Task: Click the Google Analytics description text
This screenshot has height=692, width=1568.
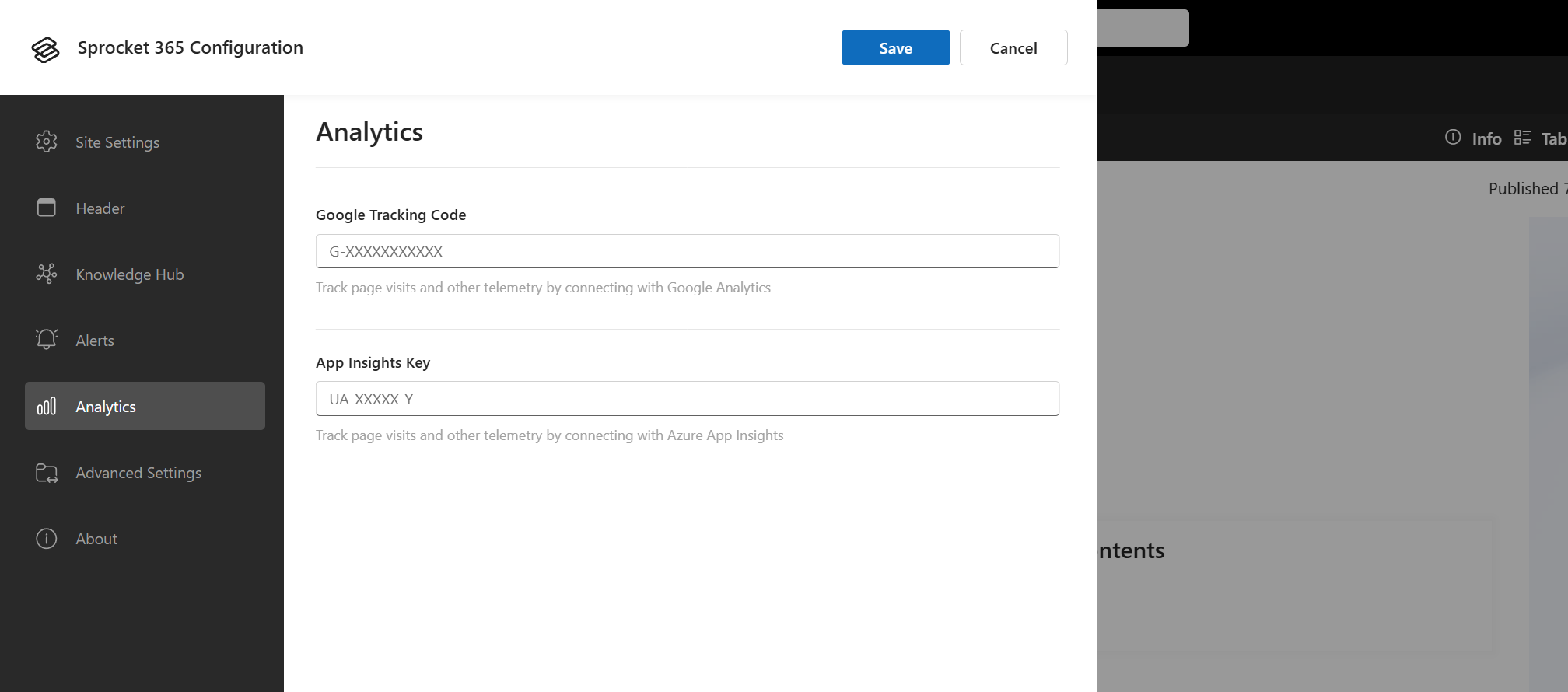Action: click(543, 288)
